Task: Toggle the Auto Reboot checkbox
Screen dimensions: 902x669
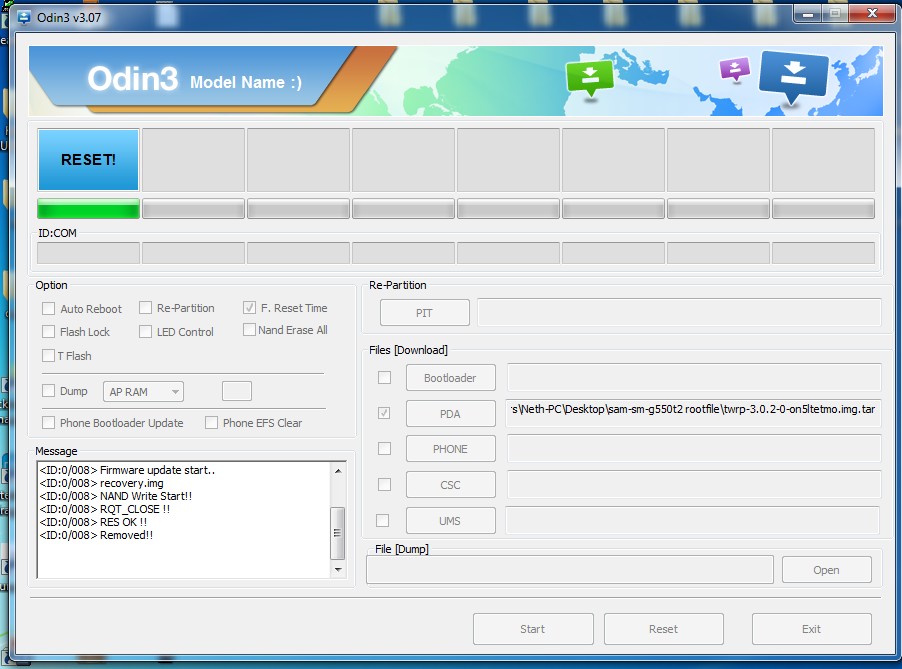Action: [48, 309]
